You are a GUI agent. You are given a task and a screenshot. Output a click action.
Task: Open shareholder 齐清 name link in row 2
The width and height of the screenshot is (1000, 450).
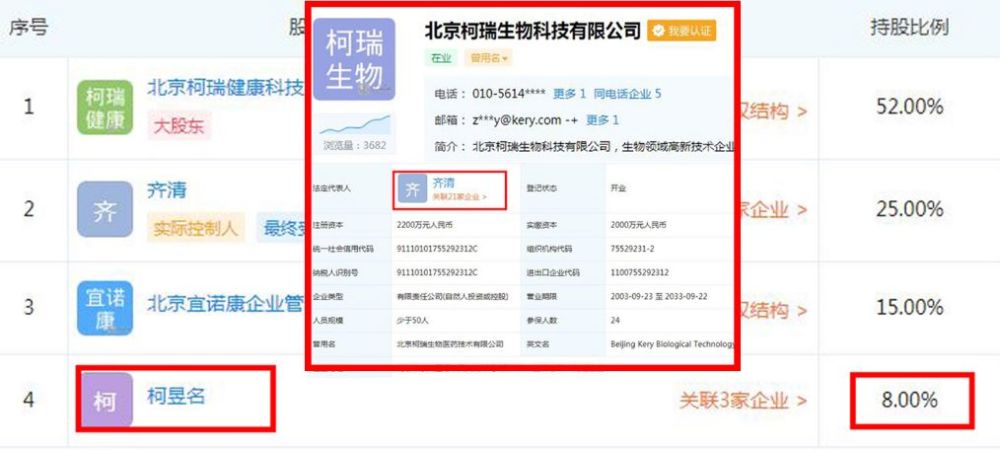click(x=166, y=190)
